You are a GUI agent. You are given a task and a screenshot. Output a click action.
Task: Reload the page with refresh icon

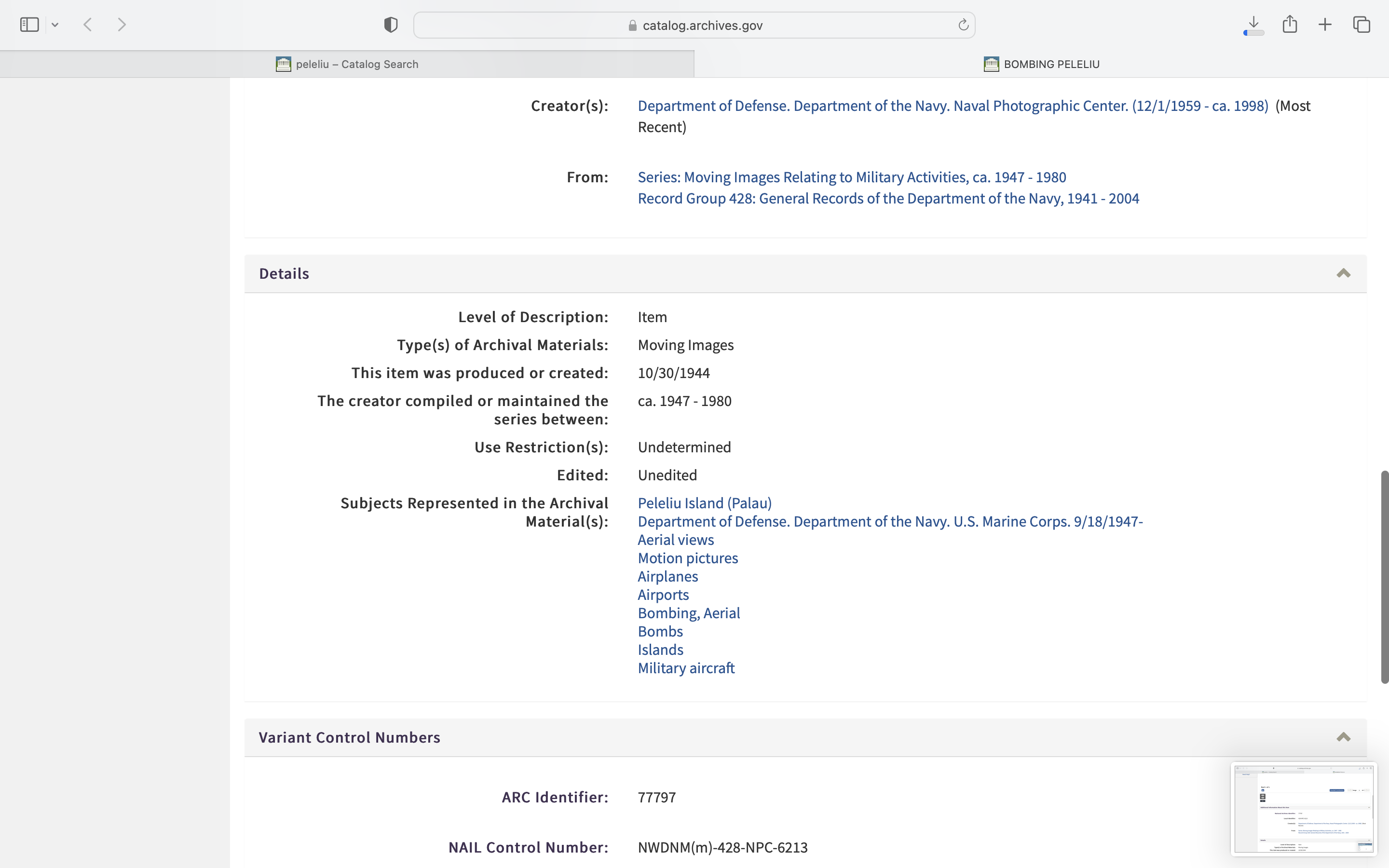pyautogui.click(x=963, y=25)
